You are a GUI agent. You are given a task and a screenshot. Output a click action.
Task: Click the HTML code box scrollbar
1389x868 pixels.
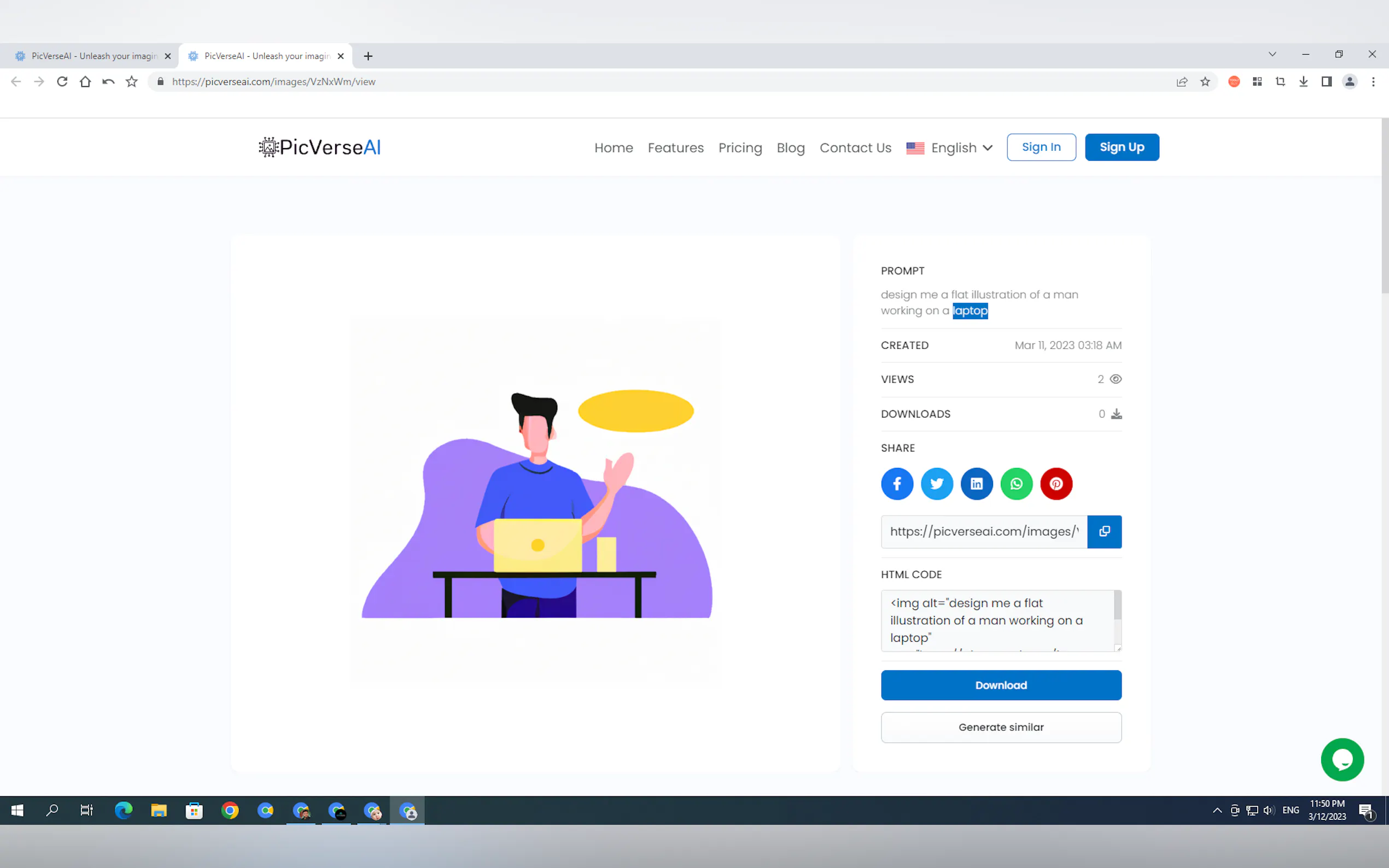[x=1117, y=606]
